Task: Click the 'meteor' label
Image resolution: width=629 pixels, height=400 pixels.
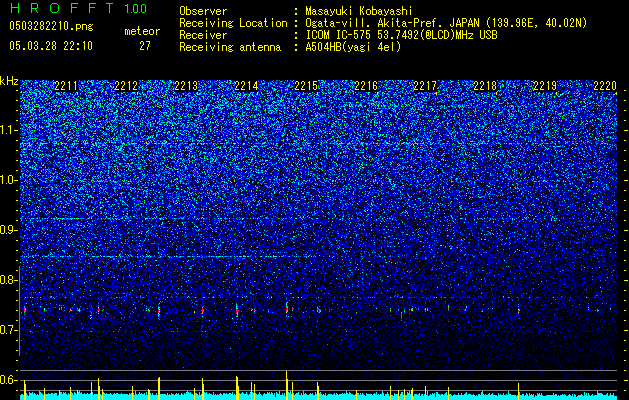Action: (142, 31)
